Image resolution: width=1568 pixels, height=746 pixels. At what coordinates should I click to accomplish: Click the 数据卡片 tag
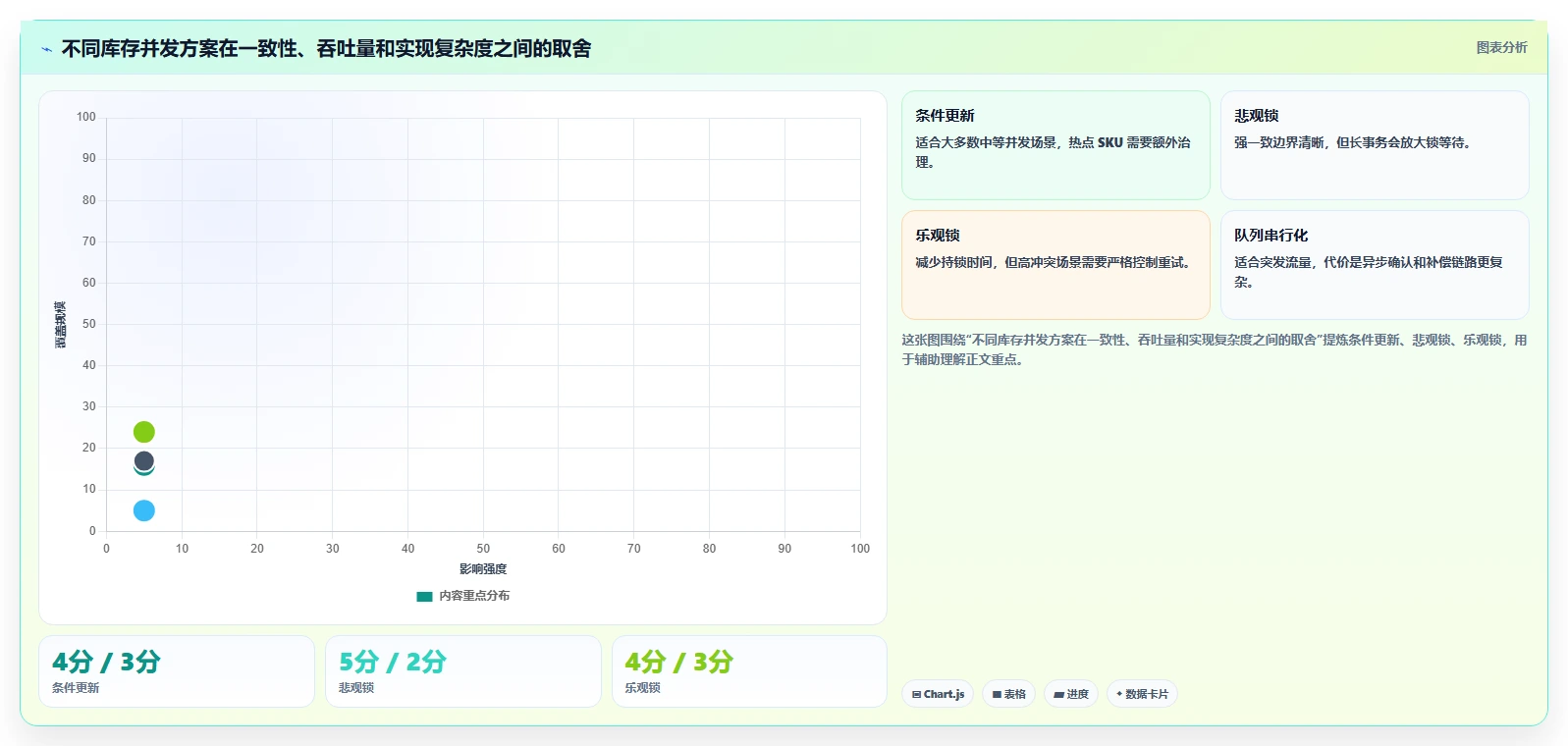point(1142,694)
